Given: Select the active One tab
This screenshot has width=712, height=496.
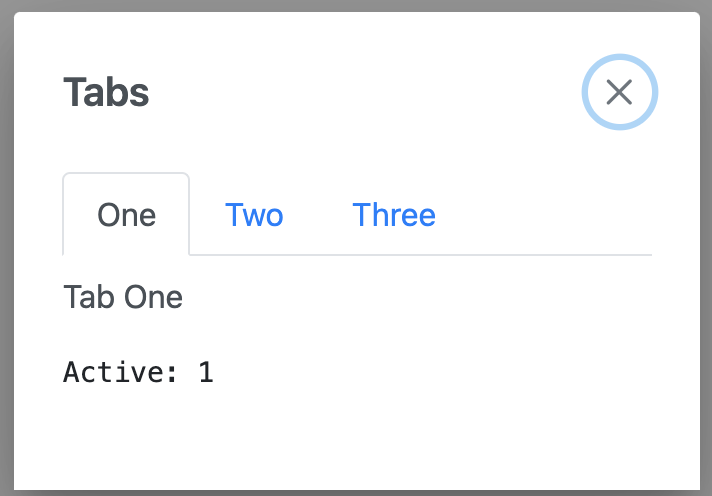Looking at the screenshot, I should (126, 215).
